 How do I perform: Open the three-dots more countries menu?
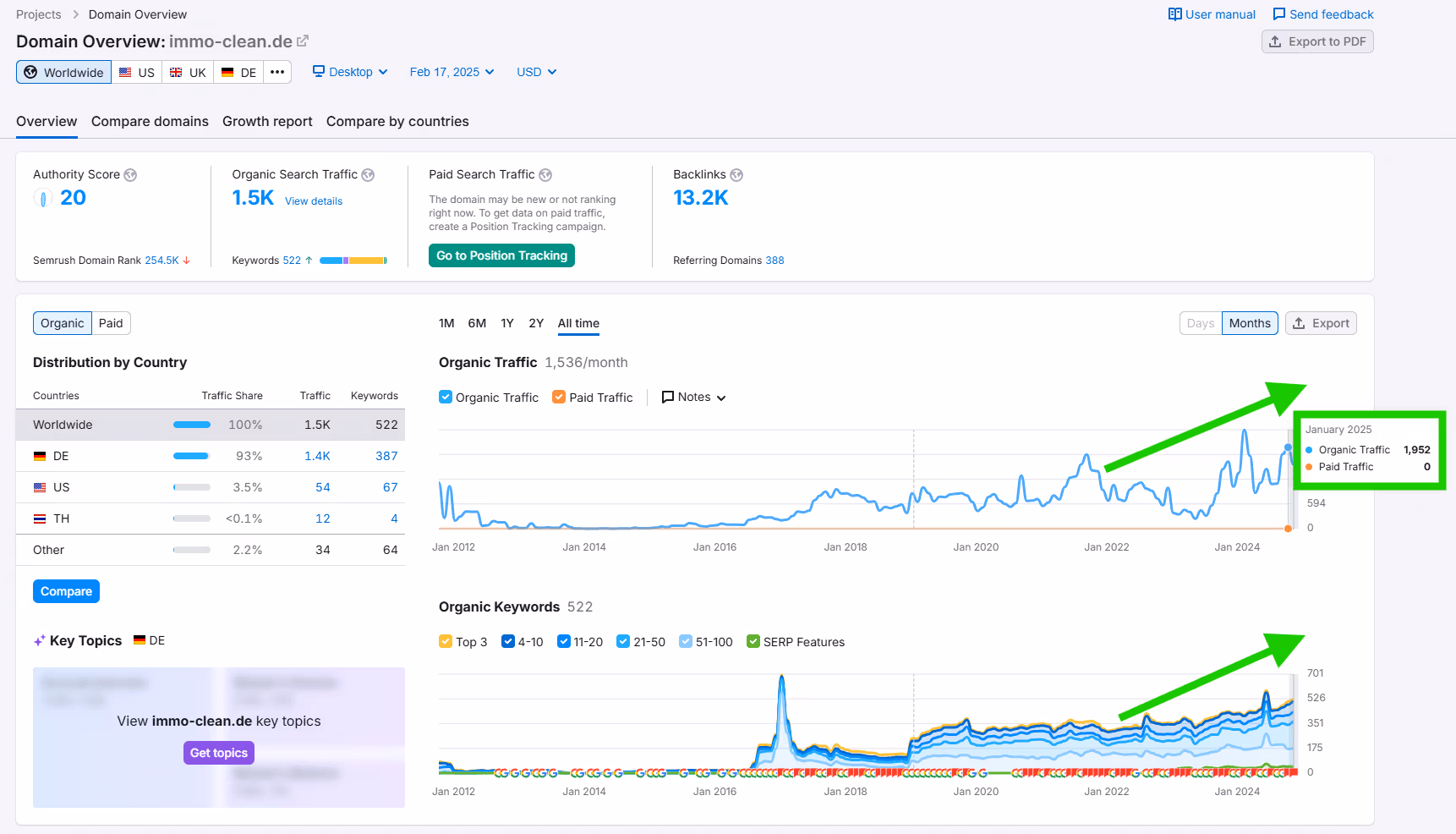pos(277,72)
